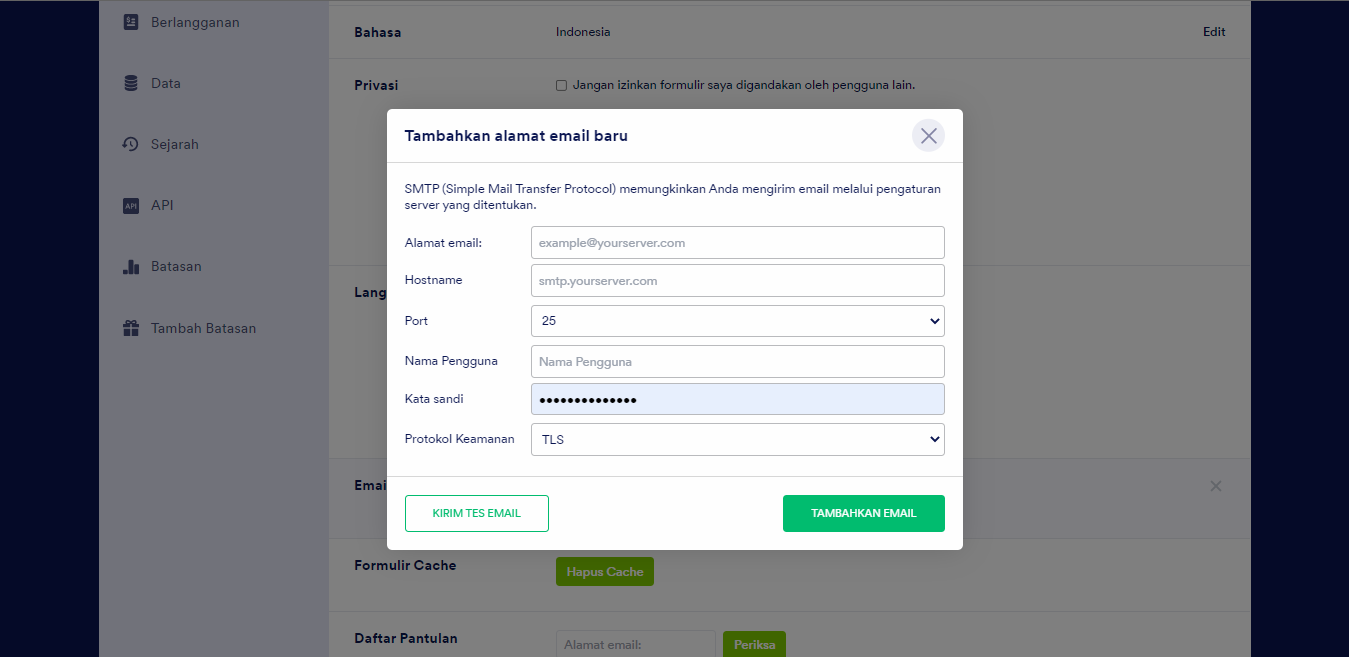1349x657 pixels.
Task: Click the Kata sandi password field
Action: click(737, 400)
